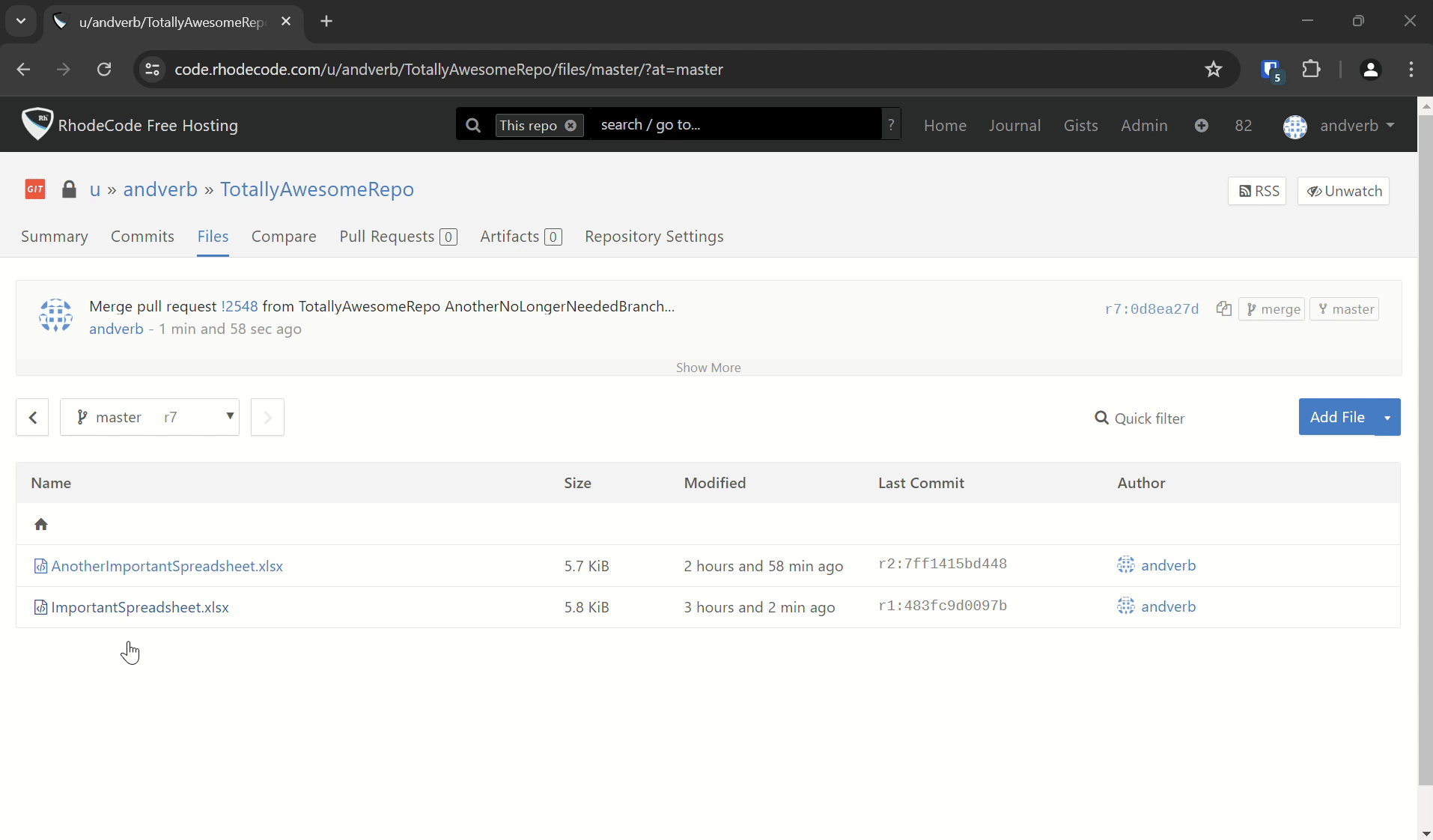This screenshot has height=840, width=1433.
Task: Bookmark this page with star icon
Action: (1214, 70)
